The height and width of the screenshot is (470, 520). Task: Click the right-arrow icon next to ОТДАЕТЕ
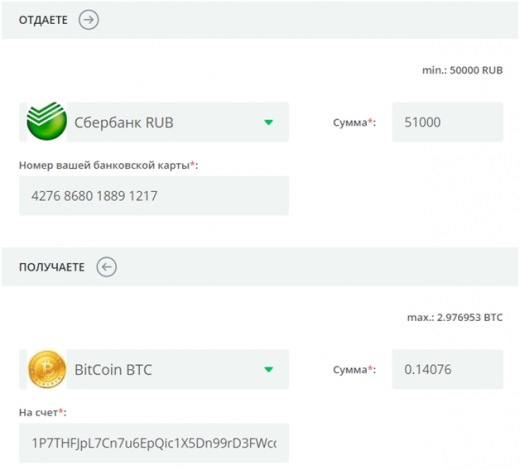pos(89,20)
